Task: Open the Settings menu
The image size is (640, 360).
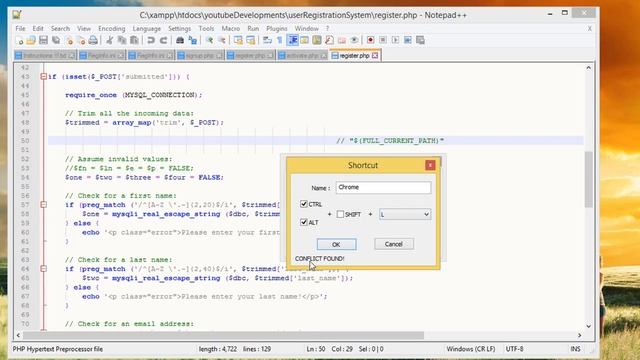Action: (180, 29)
